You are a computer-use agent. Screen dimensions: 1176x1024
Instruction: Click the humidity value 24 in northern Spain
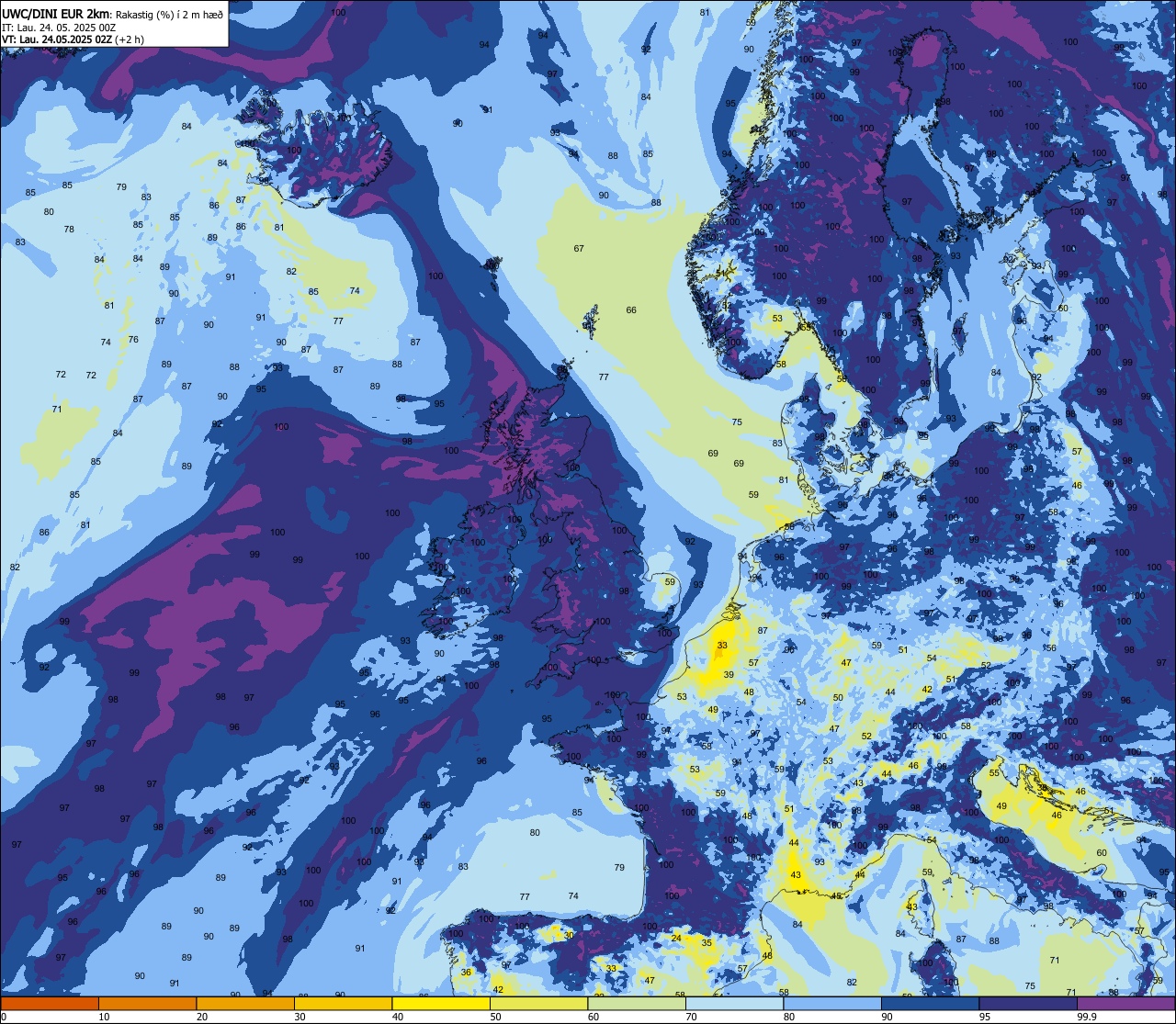(x=677, y=938)
